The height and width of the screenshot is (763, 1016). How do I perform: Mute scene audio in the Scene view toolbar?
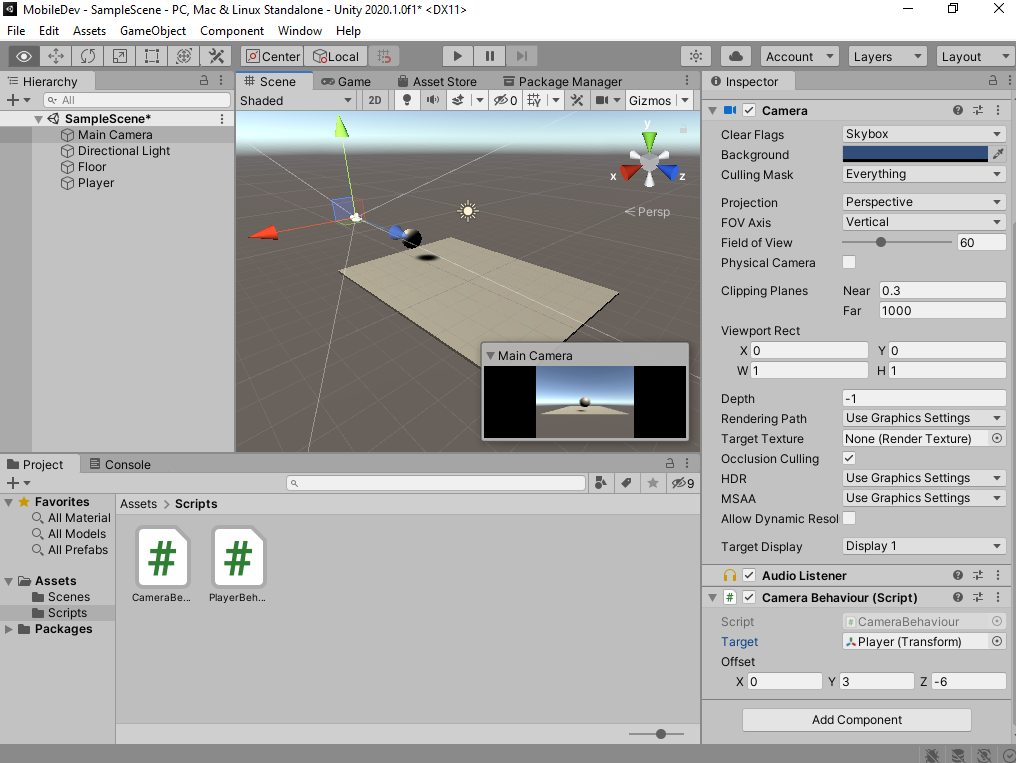point(433,100)
